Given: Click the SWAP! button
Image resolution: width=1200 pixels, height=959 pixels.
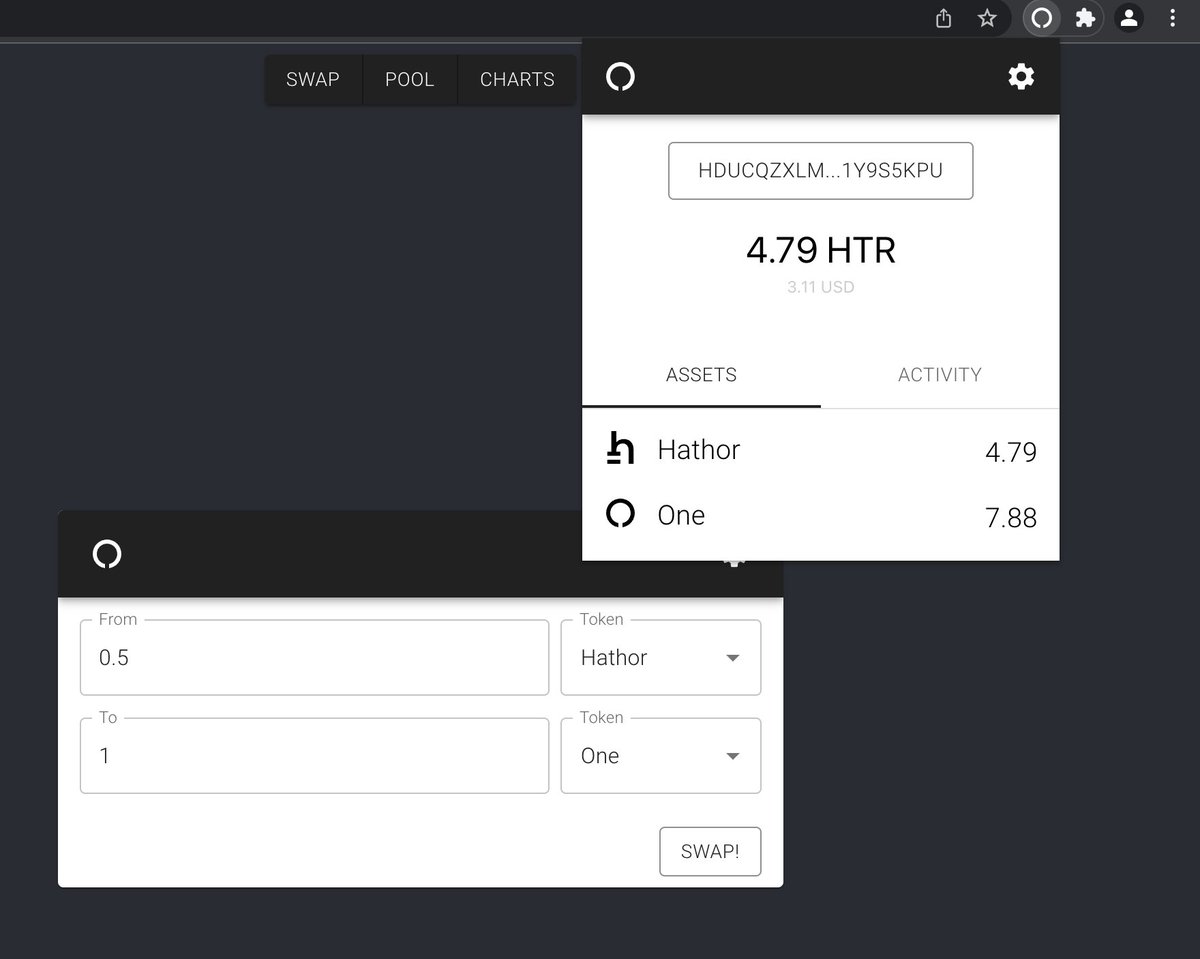Looking at the screenshot, I should click(x=710, y=852).
